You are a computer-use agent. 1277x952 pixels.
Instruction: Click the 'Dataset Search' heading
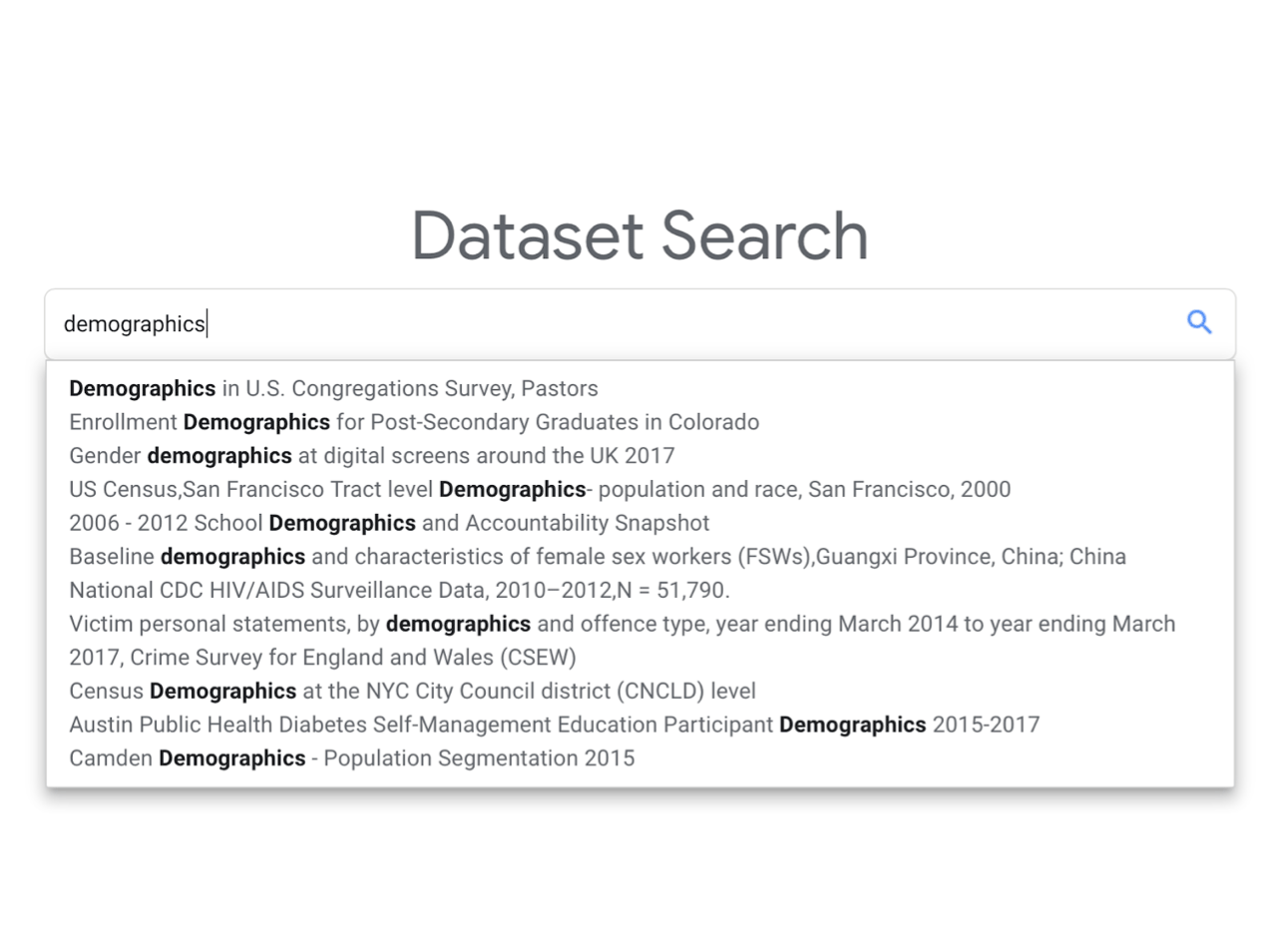639,236
